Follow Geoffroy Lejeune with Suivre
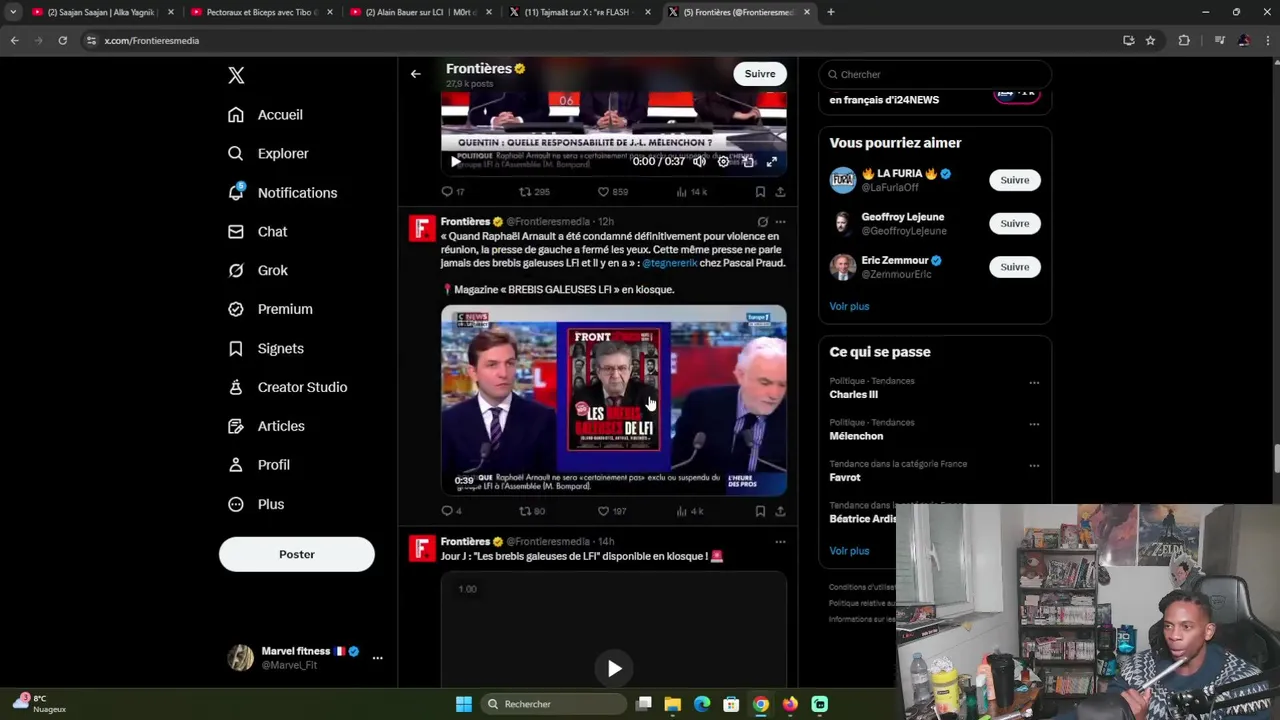Screen dimensions: 1280x720 point(1014,223)
